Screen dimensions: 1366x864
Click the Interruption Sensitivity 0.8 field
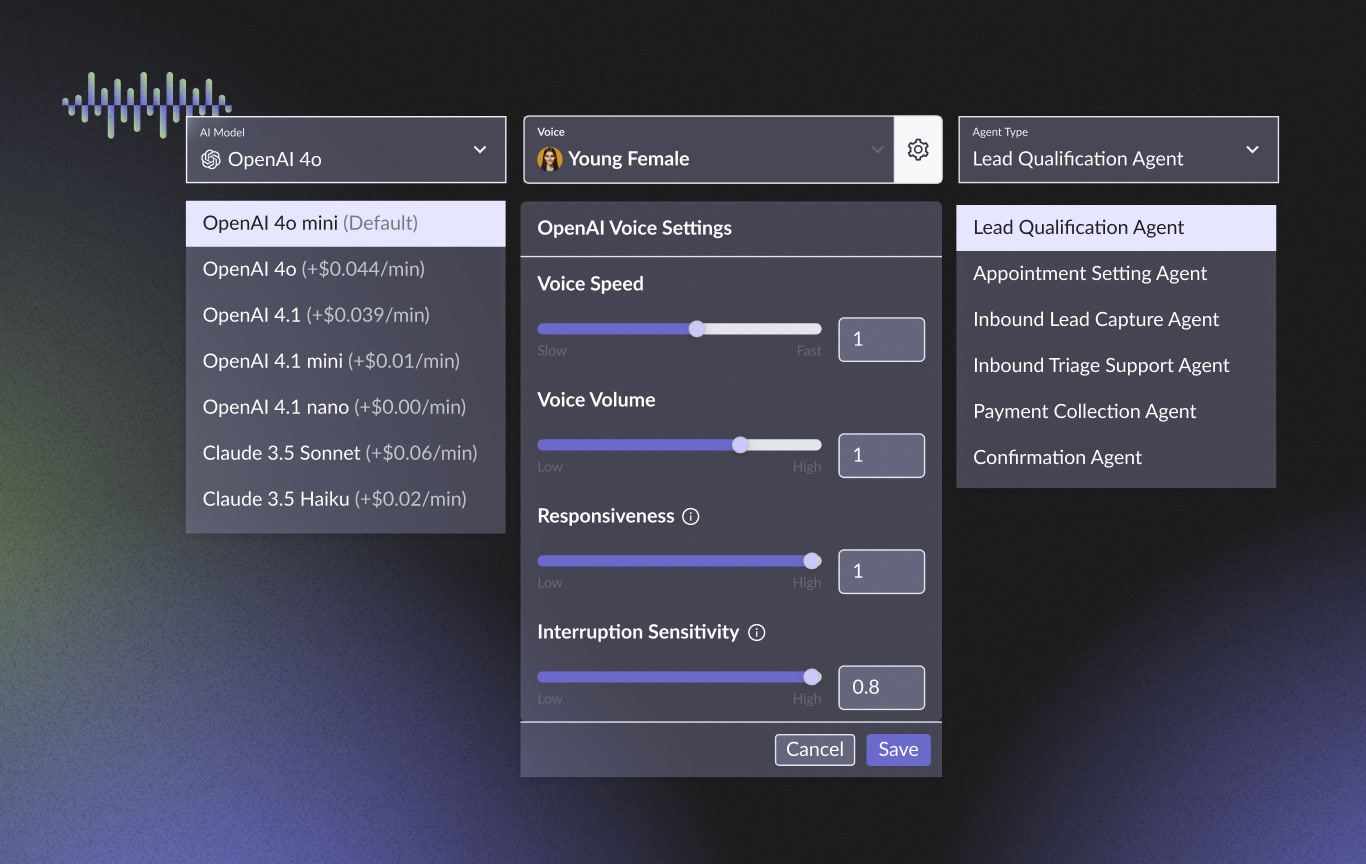[882, 688]
